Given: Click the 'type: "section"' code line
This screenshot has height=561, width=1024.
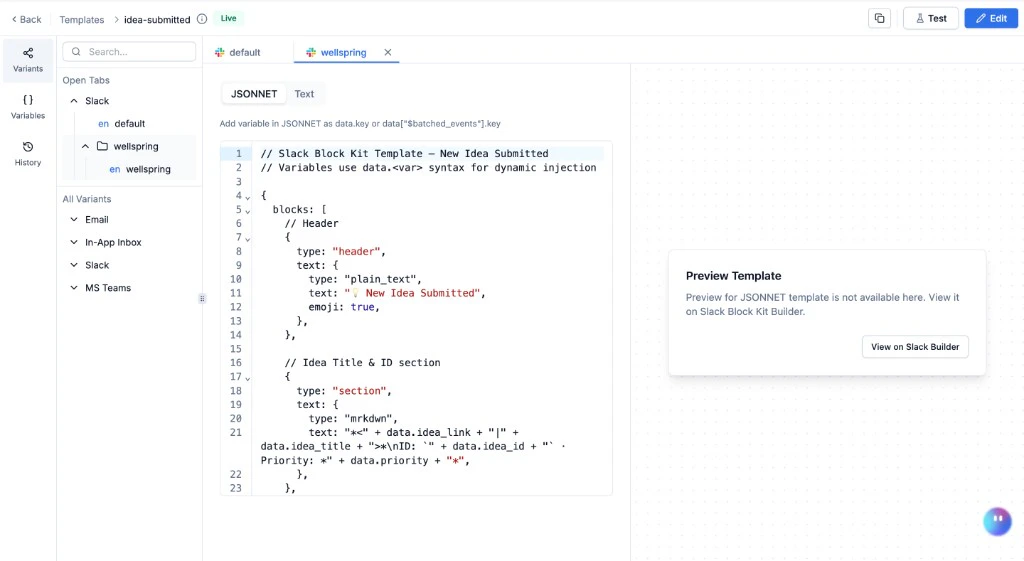Looking at the screenshot, I should (344, 391).
